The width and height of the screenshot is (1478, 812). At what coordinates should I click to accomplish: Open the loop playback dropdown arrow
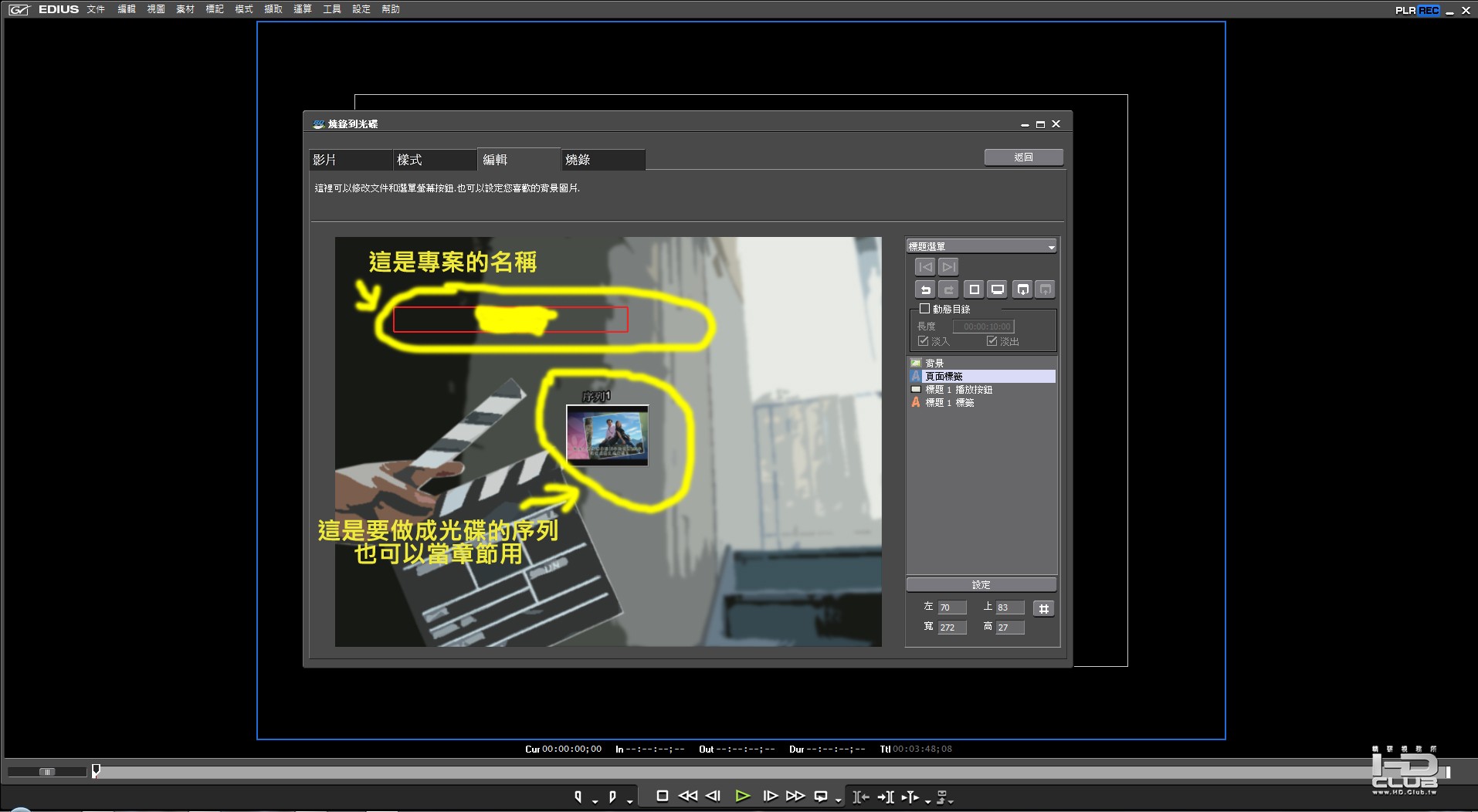click(838, 802)
